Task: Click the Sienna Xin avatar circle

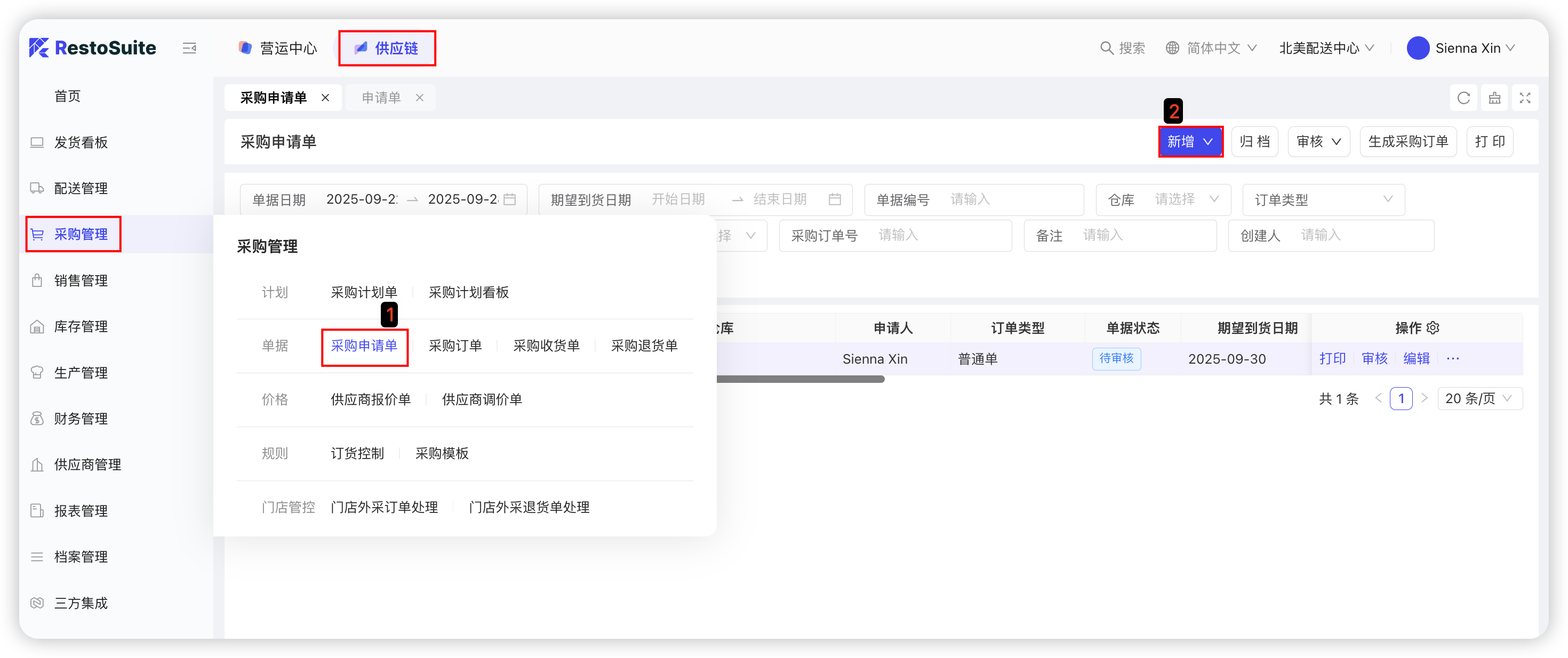Action: coord(1418,48)
